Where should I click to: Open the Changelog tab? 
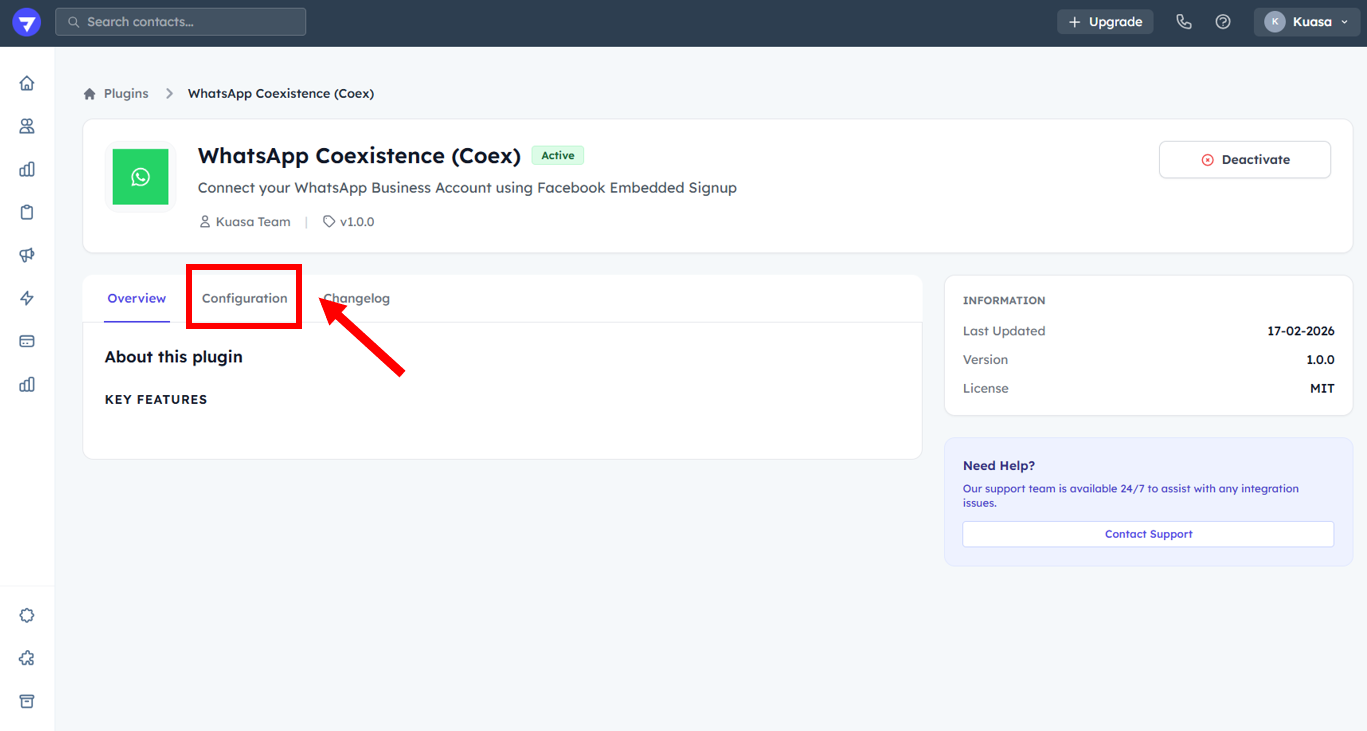tap(358, 298)
